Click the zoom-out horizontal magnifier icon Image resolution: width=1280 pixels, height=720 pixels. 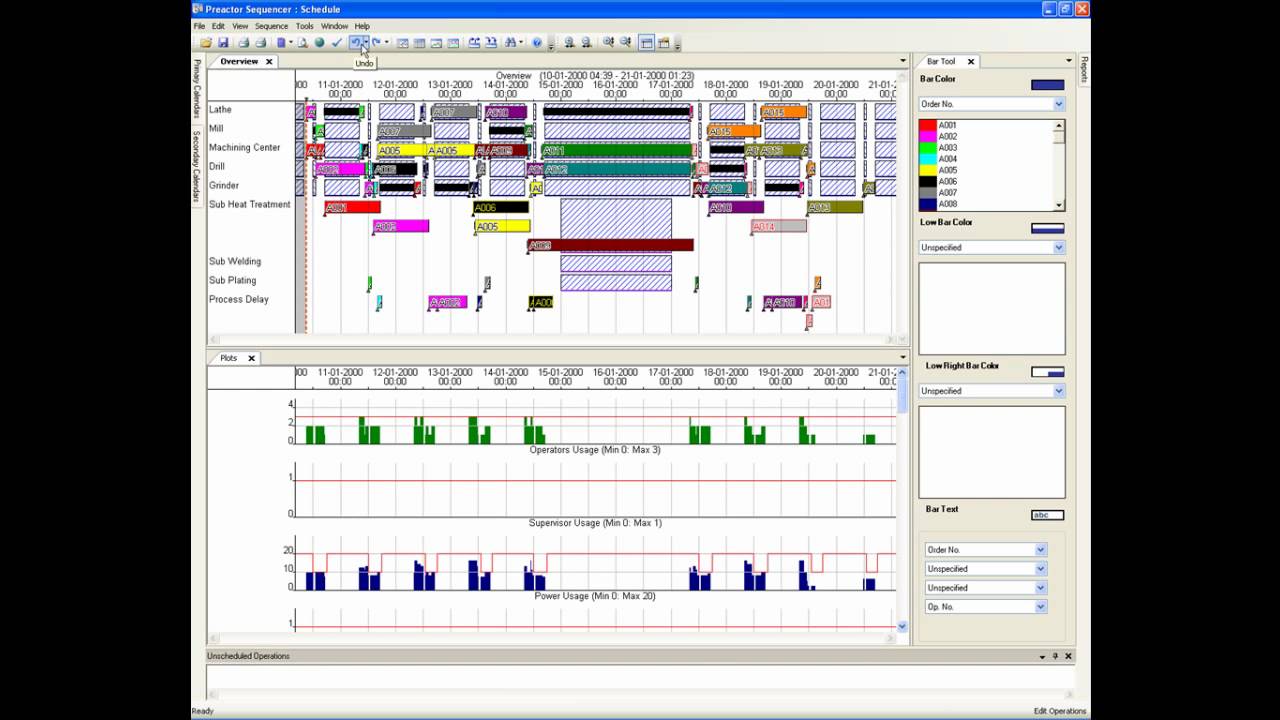coord(625,43)
